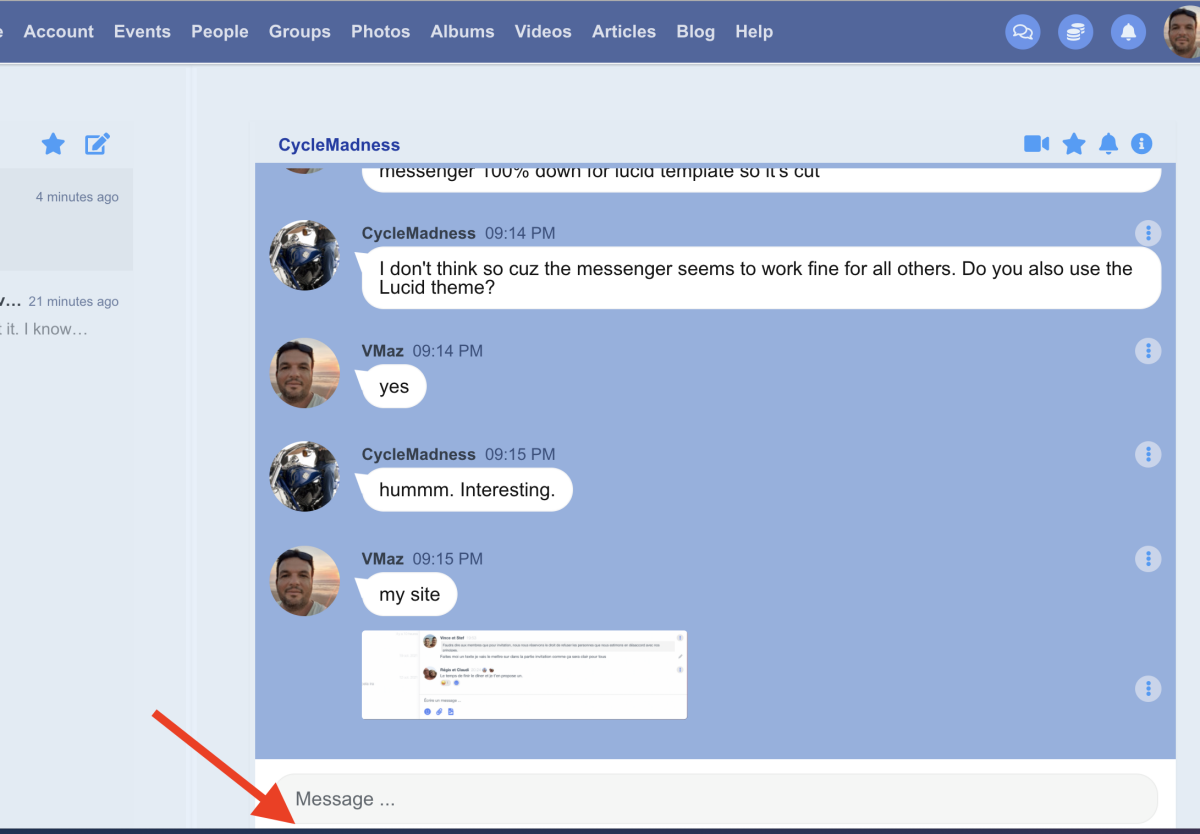Image resolution: width=1200 pixels, height=834 pixels.
Task: Toggle starred conversations filter in left panel
Action: tap(53, 144)
